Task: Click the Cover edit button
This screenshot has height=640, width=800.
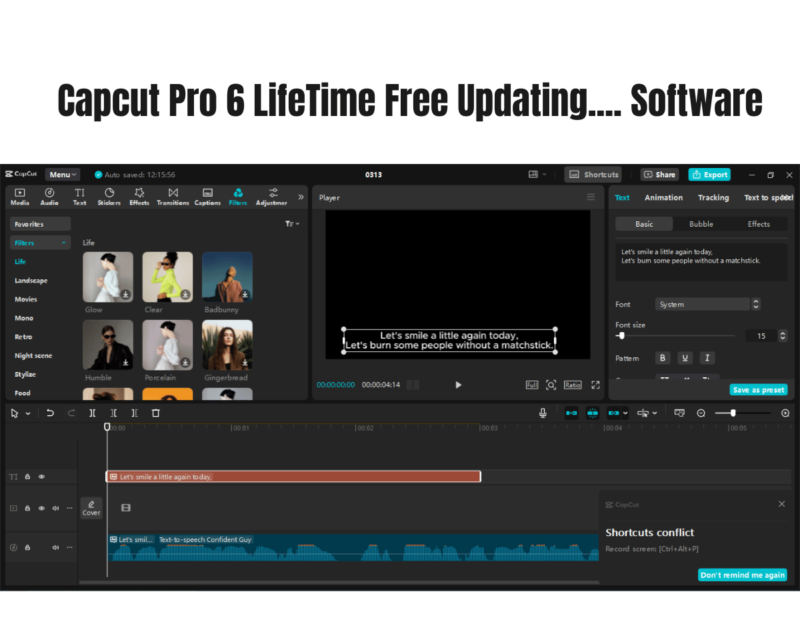Action: coord(91,508)
